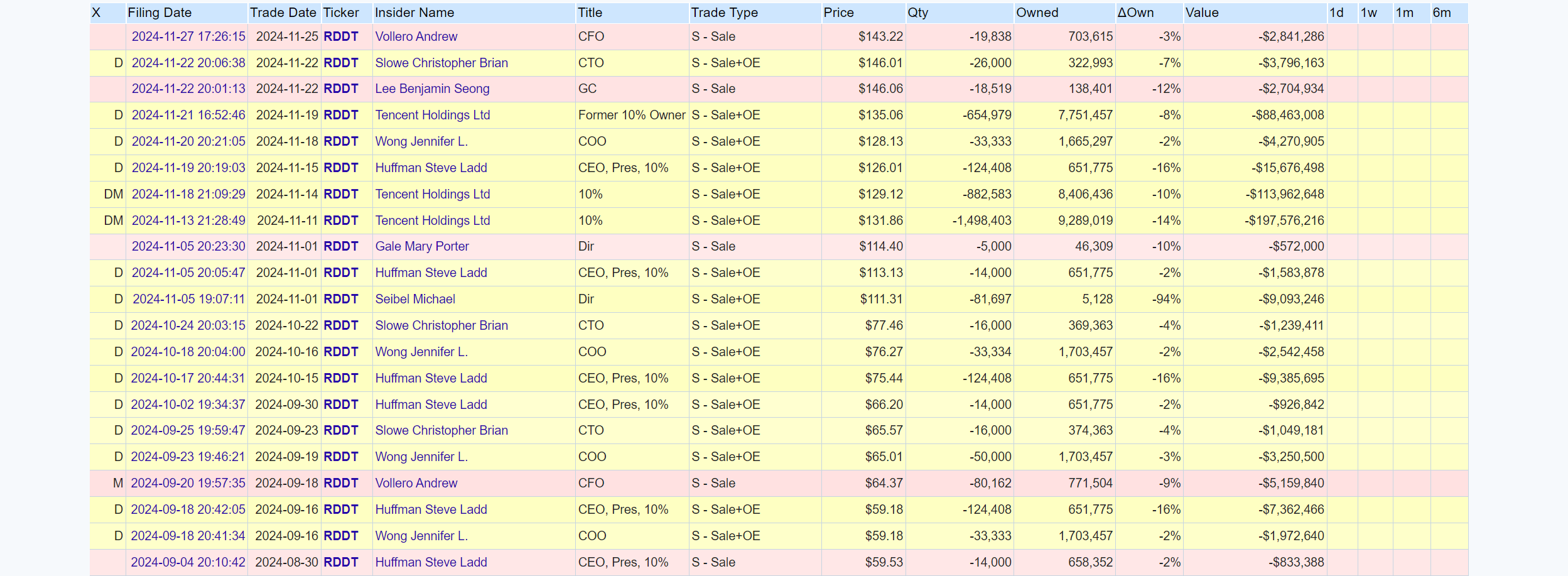Open filing for Lee Benjamin Seong sale

[187, 89]
